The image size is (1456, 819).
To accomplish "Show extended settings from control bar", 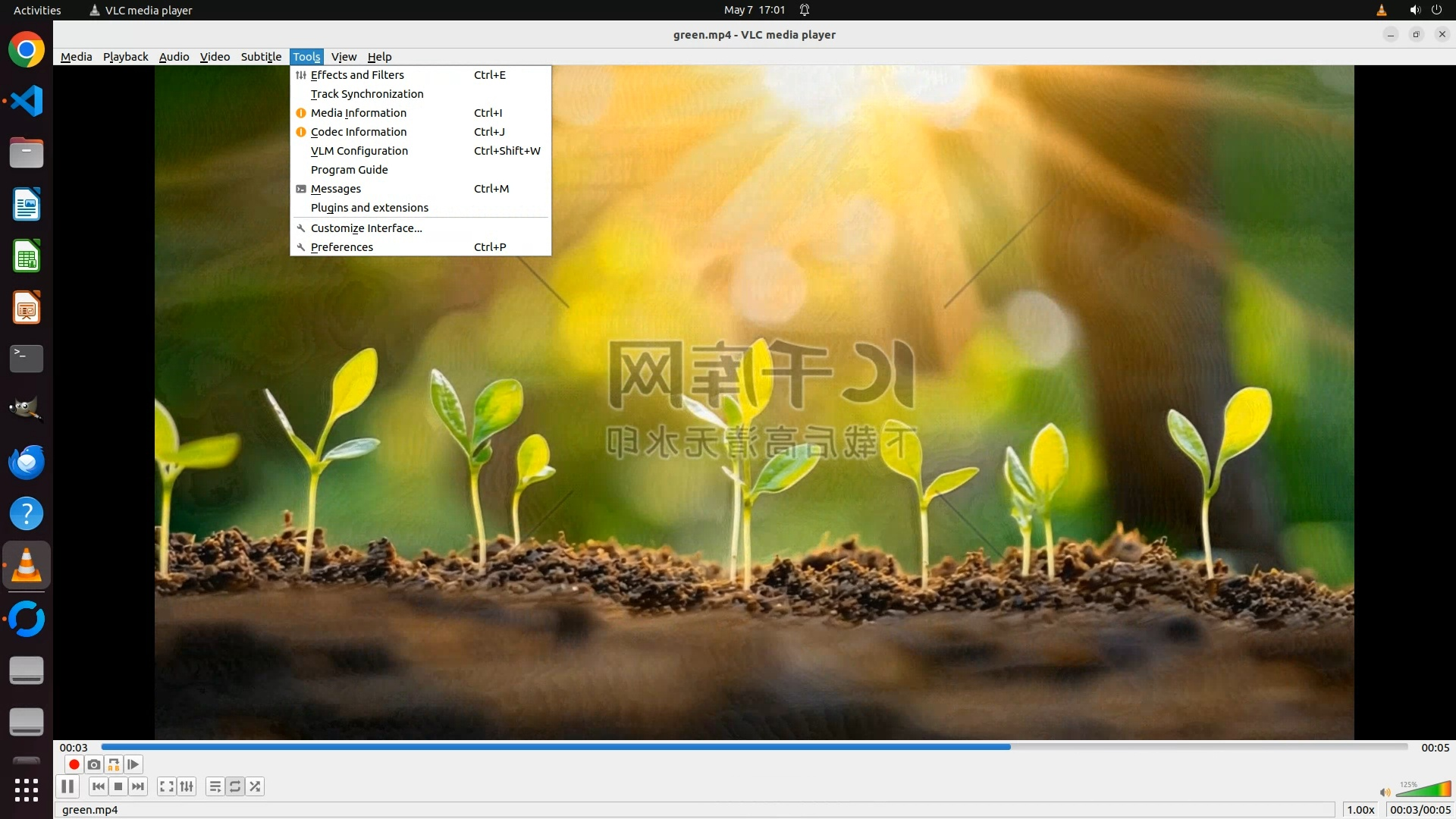I will [187, 786].
